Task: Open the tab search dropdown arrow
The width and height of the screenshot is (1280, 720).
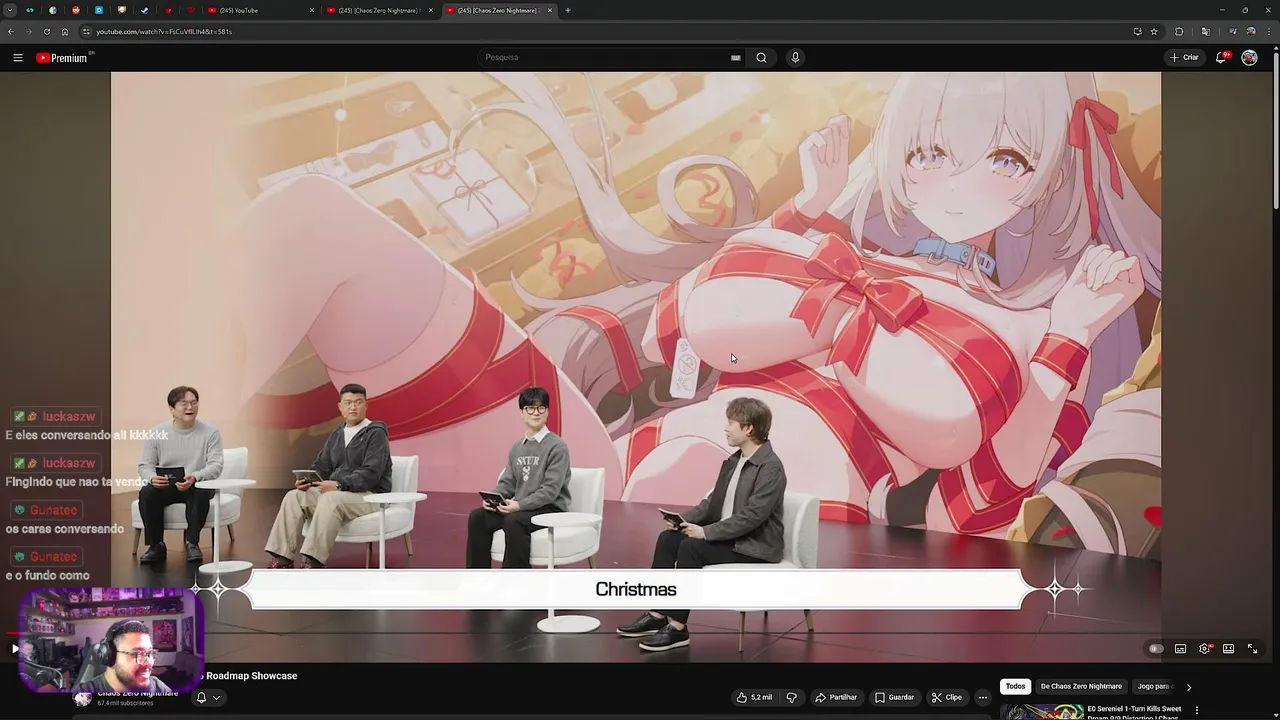Action: pyautogui.click(x=10, y=10)
